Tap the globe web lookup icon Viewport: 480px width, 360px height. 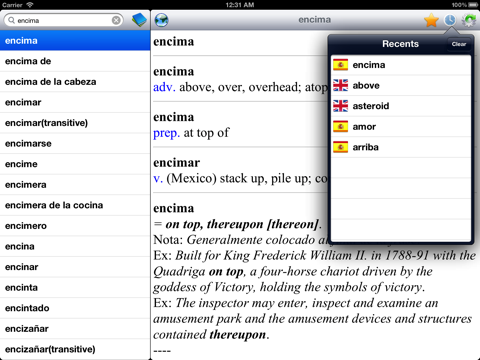click(162, 20)
